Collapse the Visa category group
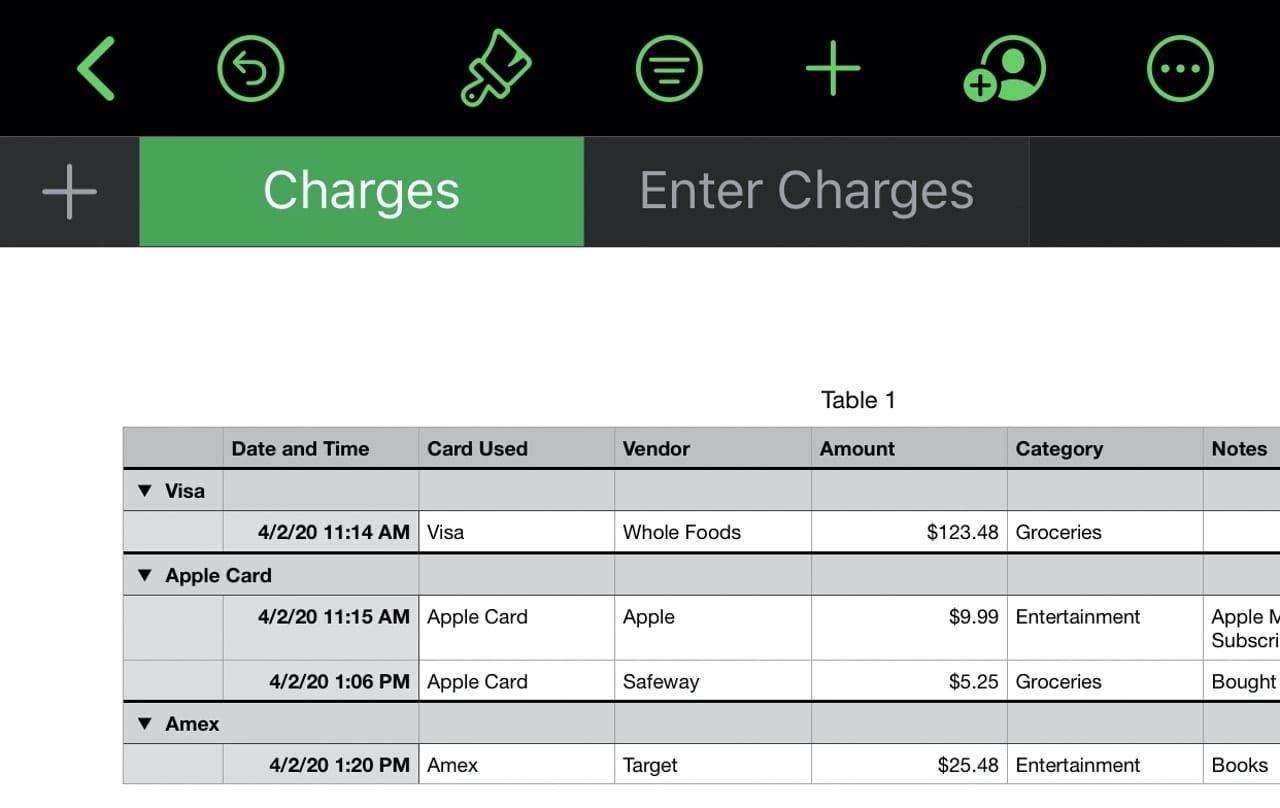The width and height of the screenshot is (1280, 808). [x=146, y=491]
